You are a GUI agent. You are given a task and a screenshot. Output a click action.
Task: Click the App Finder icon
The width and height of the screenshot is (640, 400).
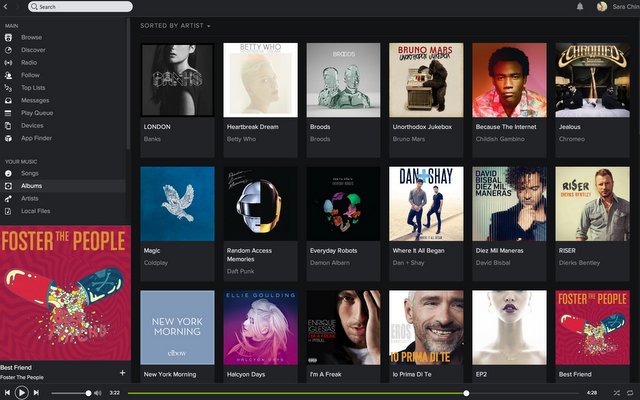point(8,138)
